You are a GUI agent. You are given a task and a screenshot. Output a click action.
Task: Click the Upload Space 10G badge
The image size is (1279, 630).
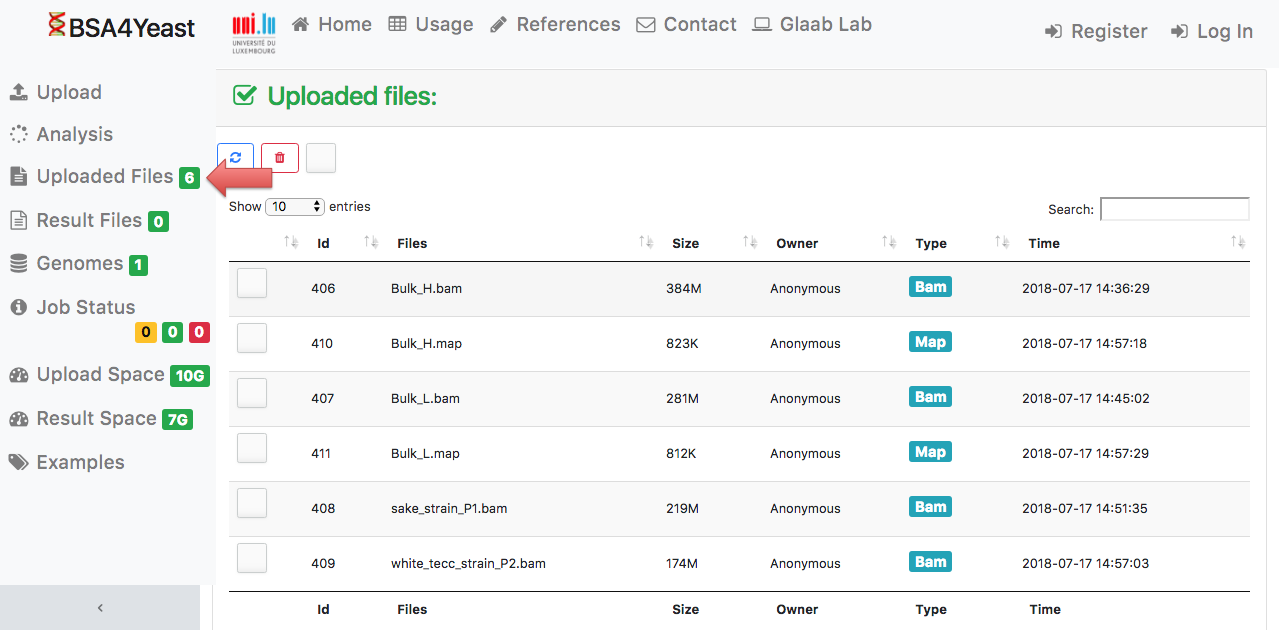pos(188,376)
